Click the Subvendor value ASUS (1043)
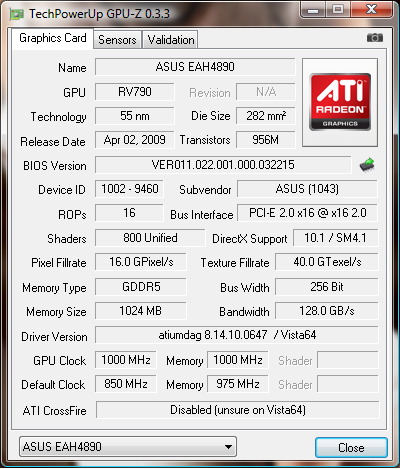The width and height of the screenshot is (400, 469). point(307,189)
